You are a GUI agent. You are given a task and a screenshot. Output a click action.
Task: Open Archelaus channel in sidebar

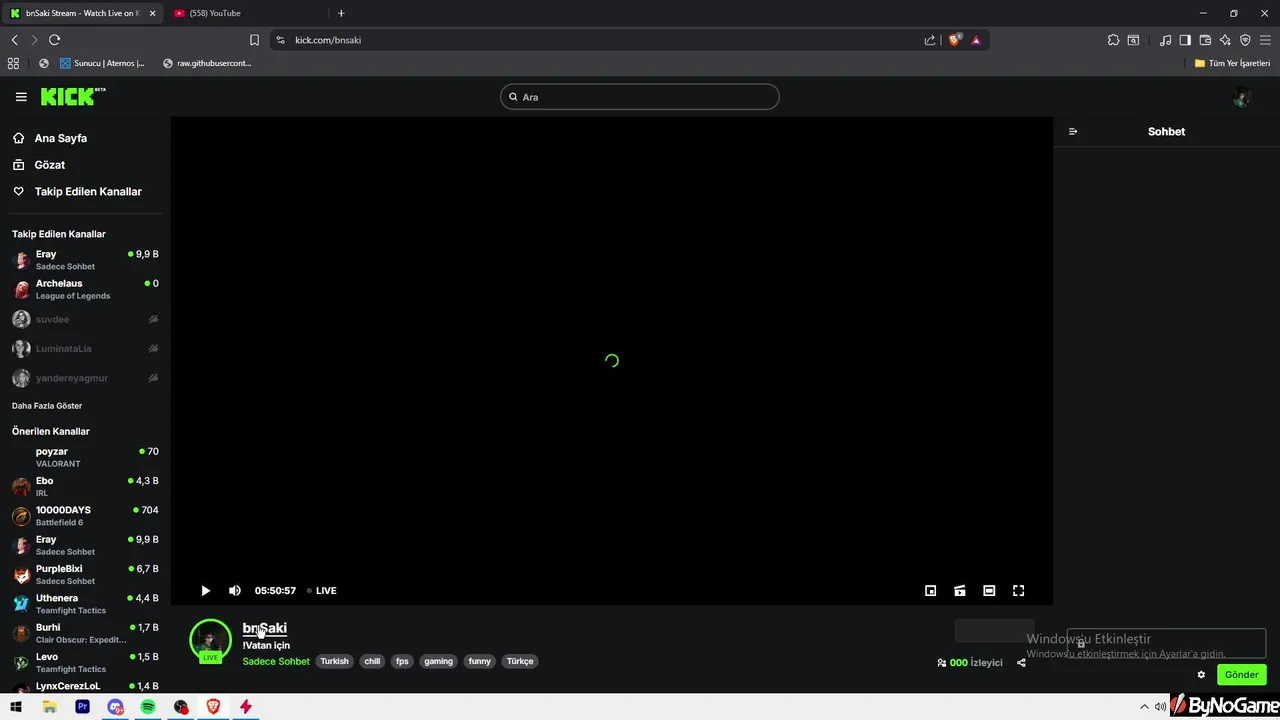(x=85, y=289)
